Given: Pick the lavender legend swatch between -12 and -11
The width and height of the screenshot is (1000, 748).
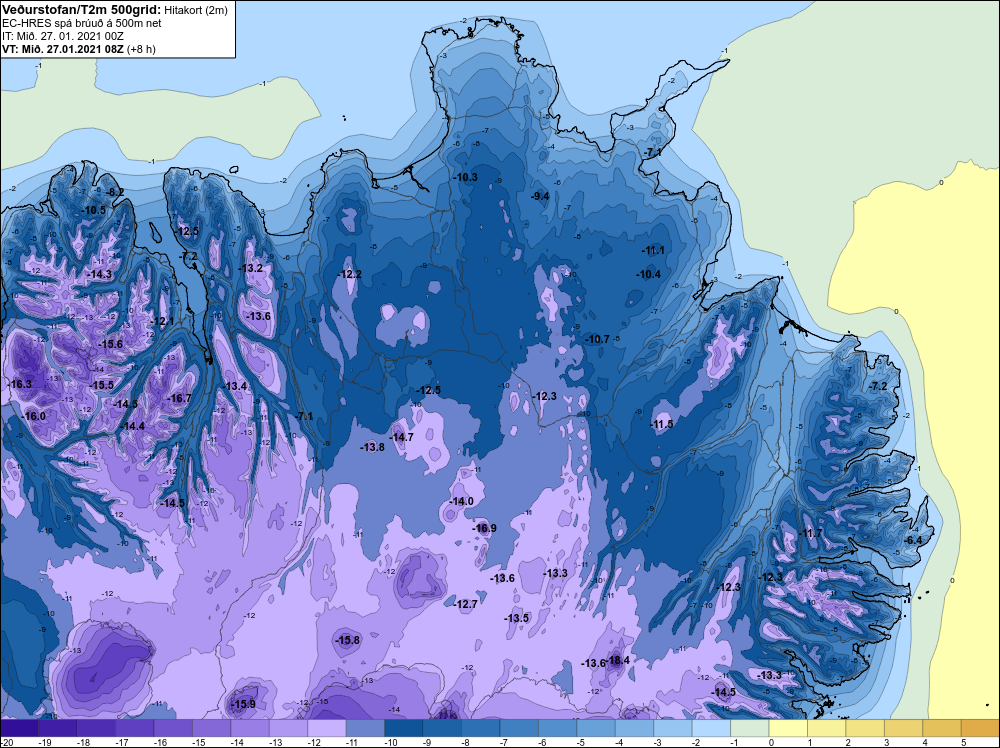Looking at the screenshot, I should click(327, 728).
